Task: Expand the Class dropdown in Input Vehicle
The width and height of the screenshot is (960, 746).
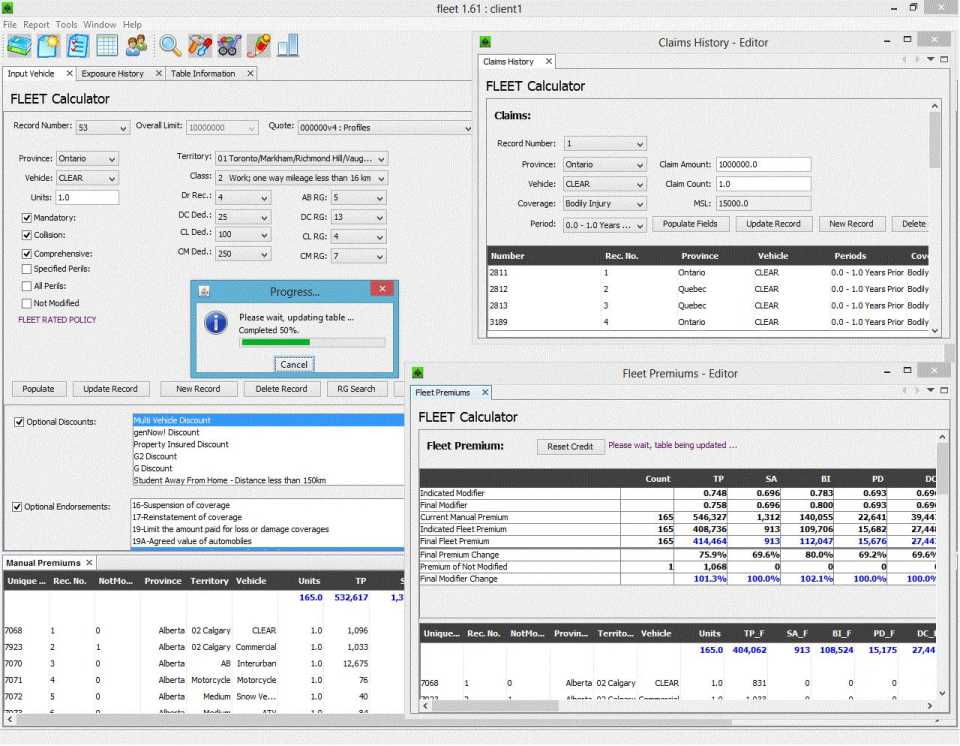Action: pyautogui.click(x=301, y=178)
